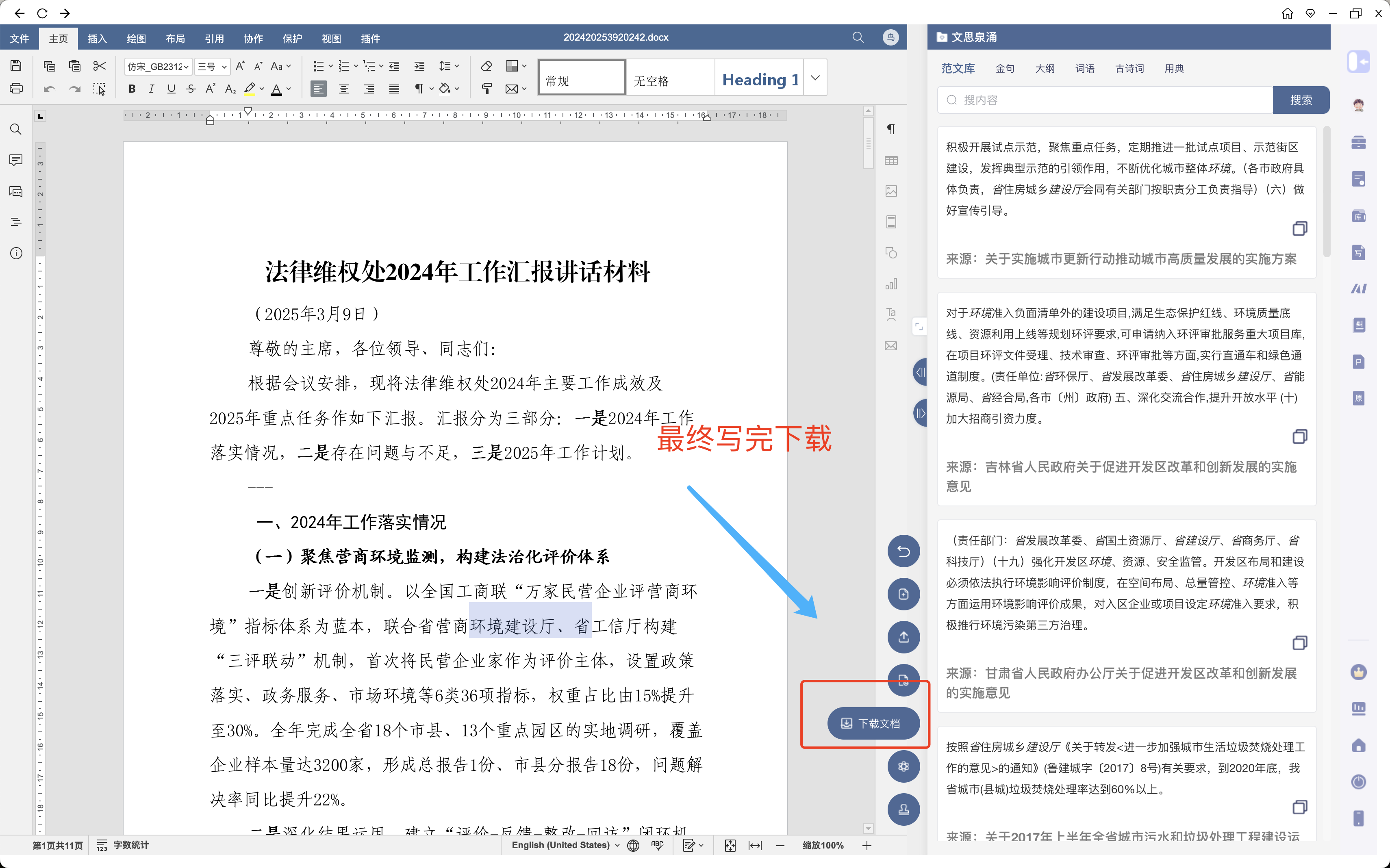Click the Print icon in toolbar

pyautogui.click(x=16, y=89)
